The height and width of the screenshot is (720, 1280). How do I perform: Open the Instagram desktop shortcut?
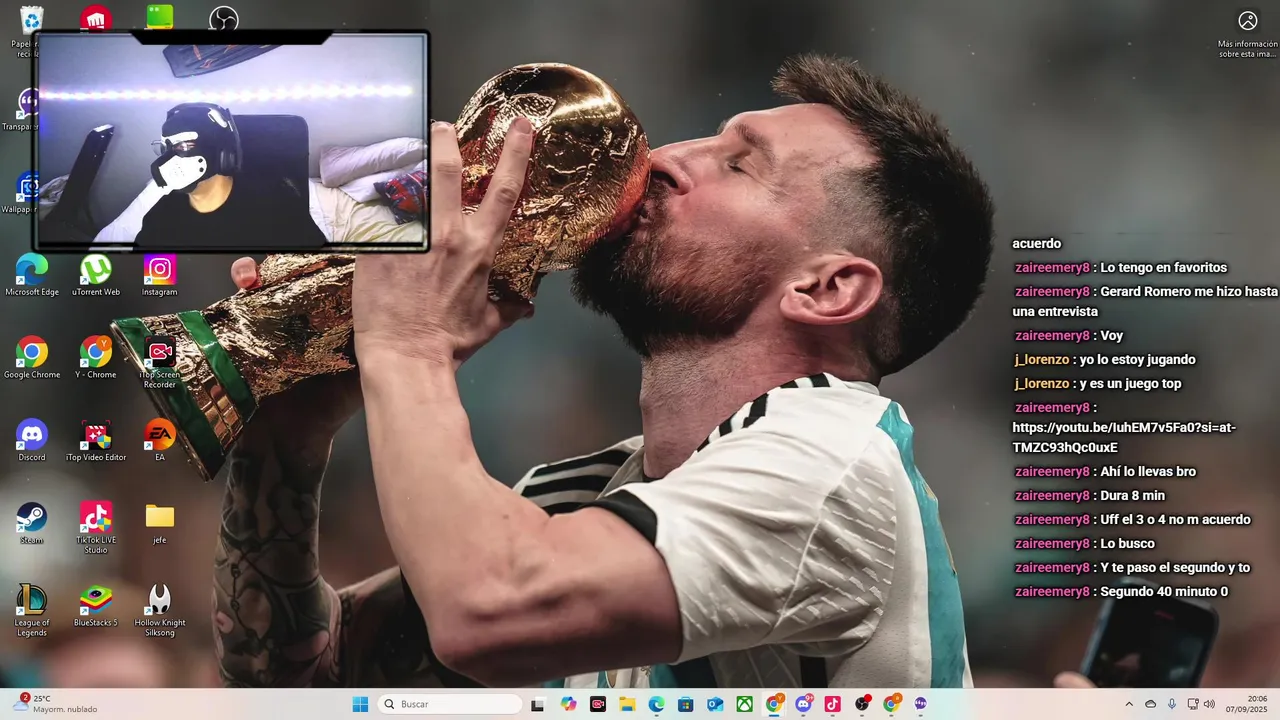[159, 276]
